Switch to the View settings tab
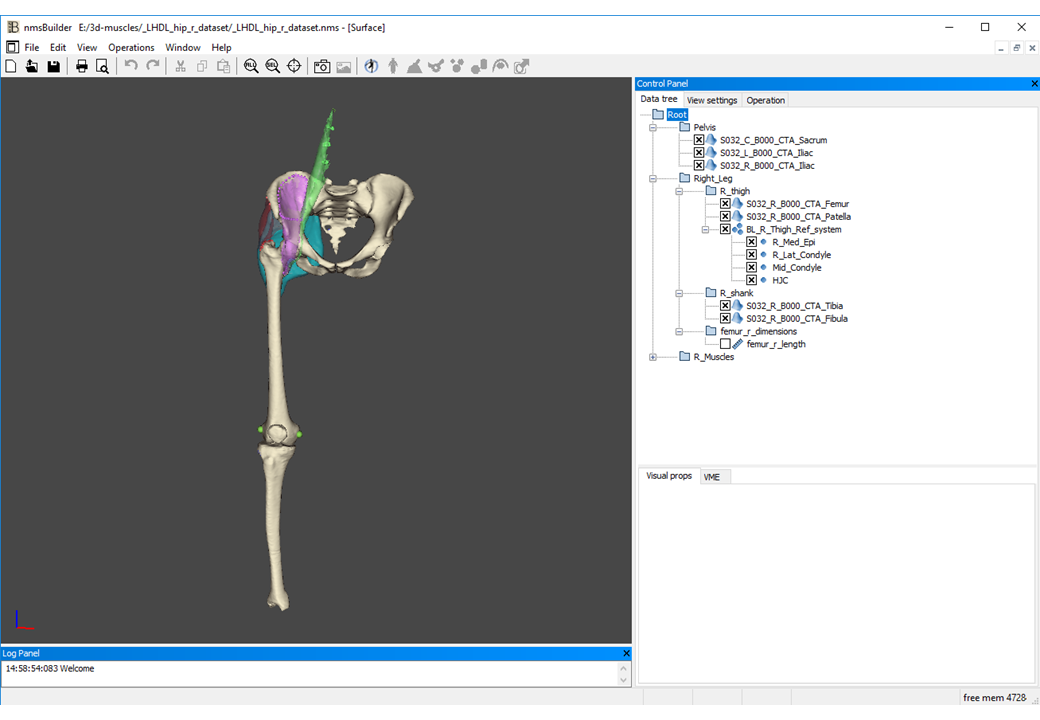The image size is (1040, 720). pyautogui.click(x=712, y=100)
